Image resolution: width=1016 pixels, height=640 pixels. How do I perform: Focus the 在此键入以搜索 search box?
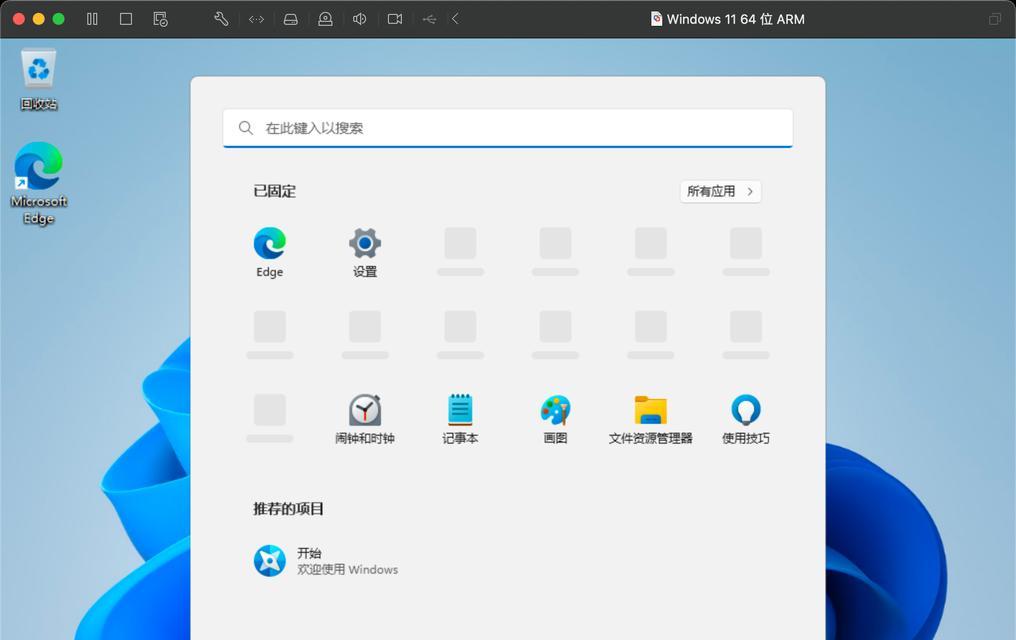(508, 128)
